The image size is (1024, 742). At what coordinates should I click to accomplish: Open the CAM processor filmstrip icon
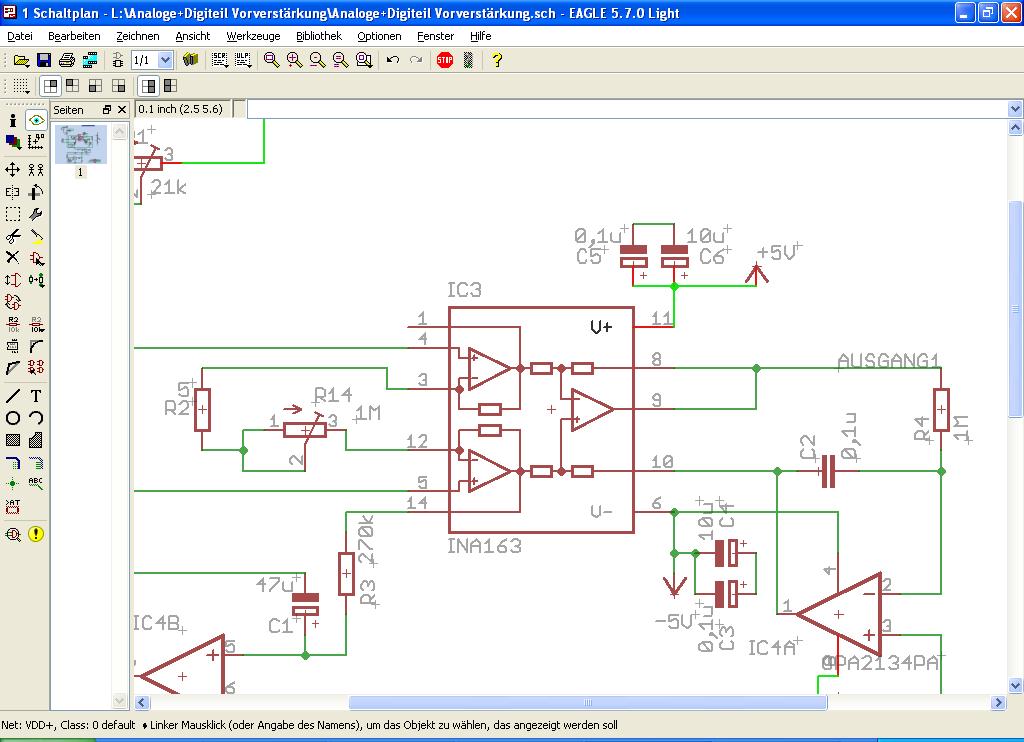pos(90,60)
